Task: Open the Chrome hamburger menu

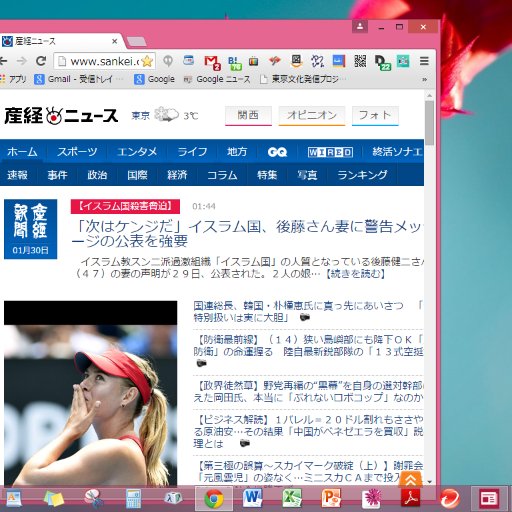Action: (424, 61)
